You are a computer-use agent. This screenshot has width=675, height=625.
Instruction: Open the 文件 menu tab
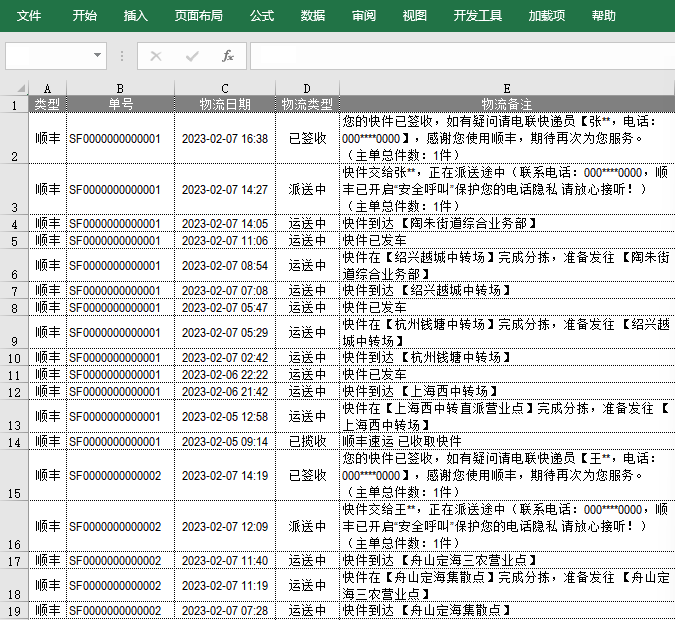pos(29,16)
